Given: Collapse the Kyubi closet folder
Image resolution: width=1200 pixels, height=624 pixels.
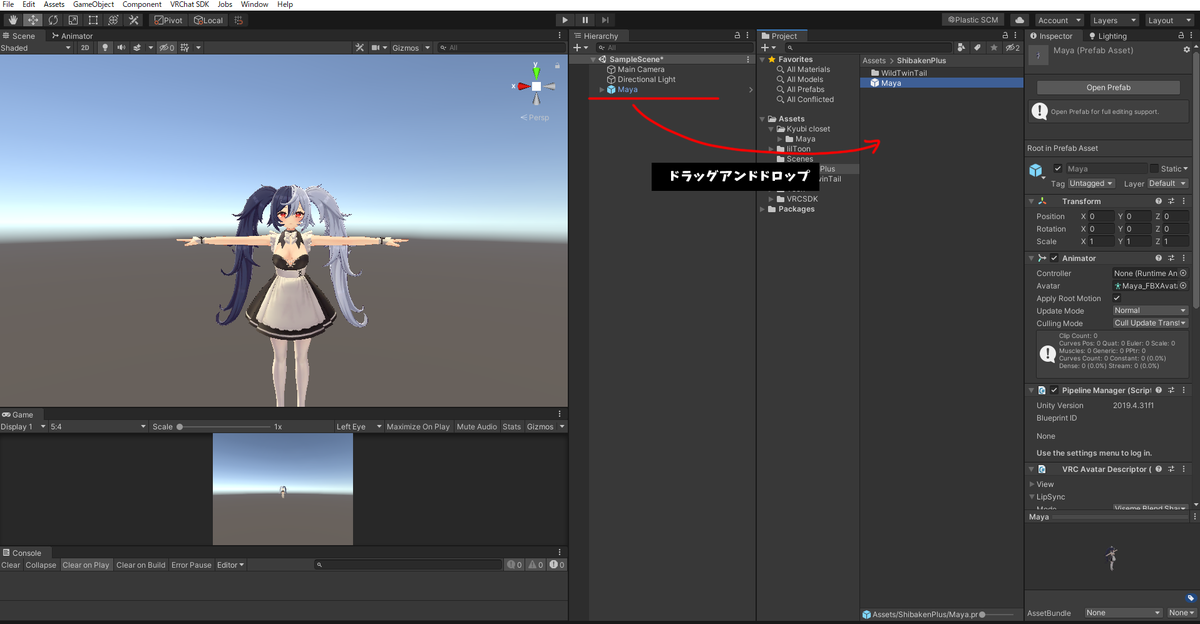Looking at the screenshot, I should pos(770,129).
